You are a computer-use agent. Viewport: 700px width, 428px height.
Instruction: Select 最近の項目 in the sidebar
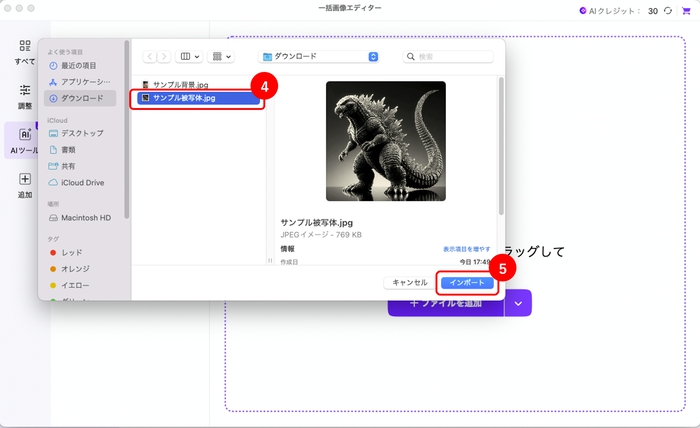(x=79, y=66)
